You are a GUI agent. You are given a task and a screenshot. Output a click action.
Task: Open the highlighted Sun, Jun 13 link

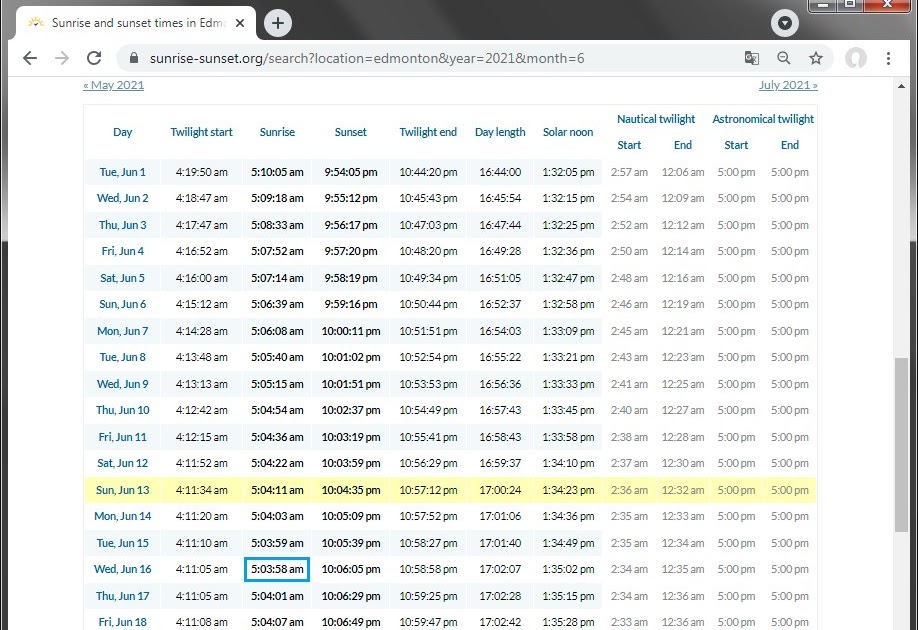click(122, 490)
